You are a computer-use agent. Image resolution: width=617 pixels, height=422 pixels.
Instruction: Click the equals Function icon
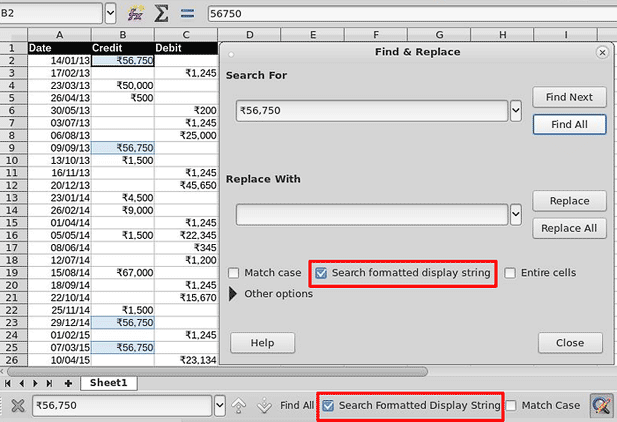(x=187, y=14)
